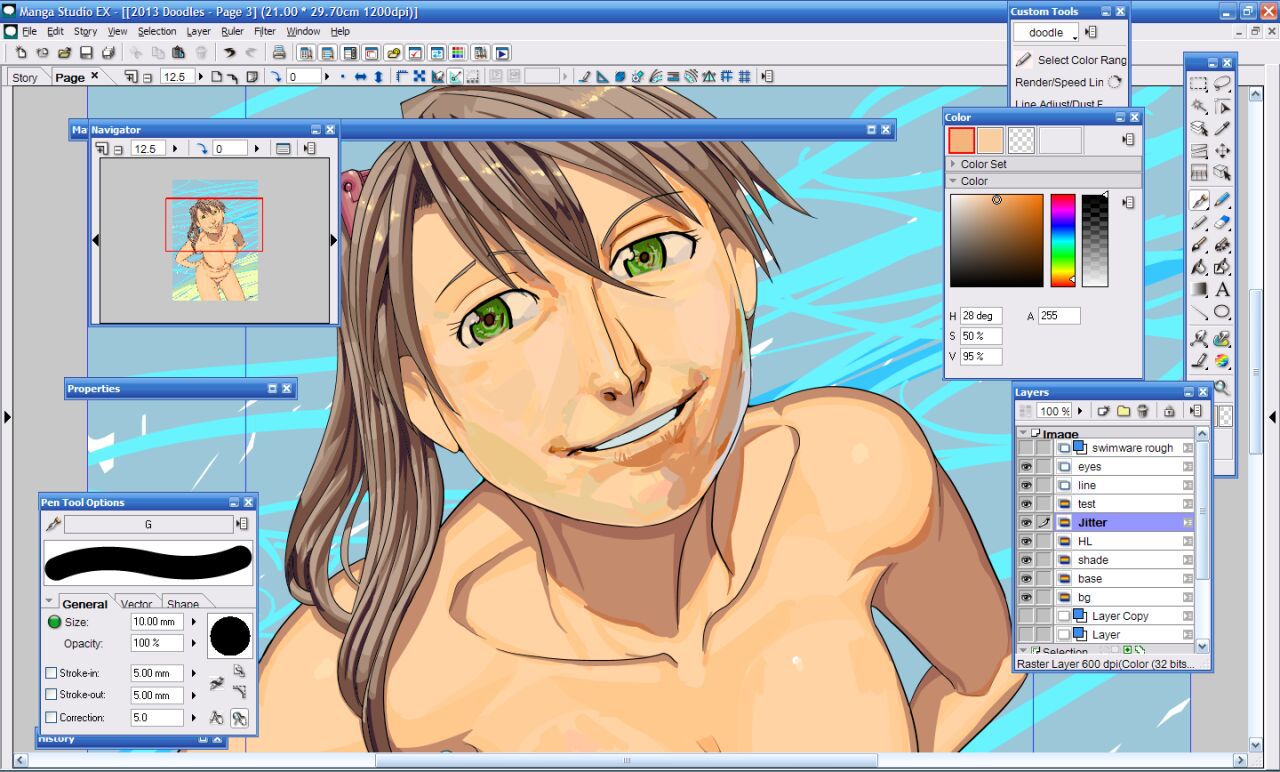Image resolution: width=1280 pixels, height=772 pixels.
Task: Hide the HL layer
Action: (1025, 541)
